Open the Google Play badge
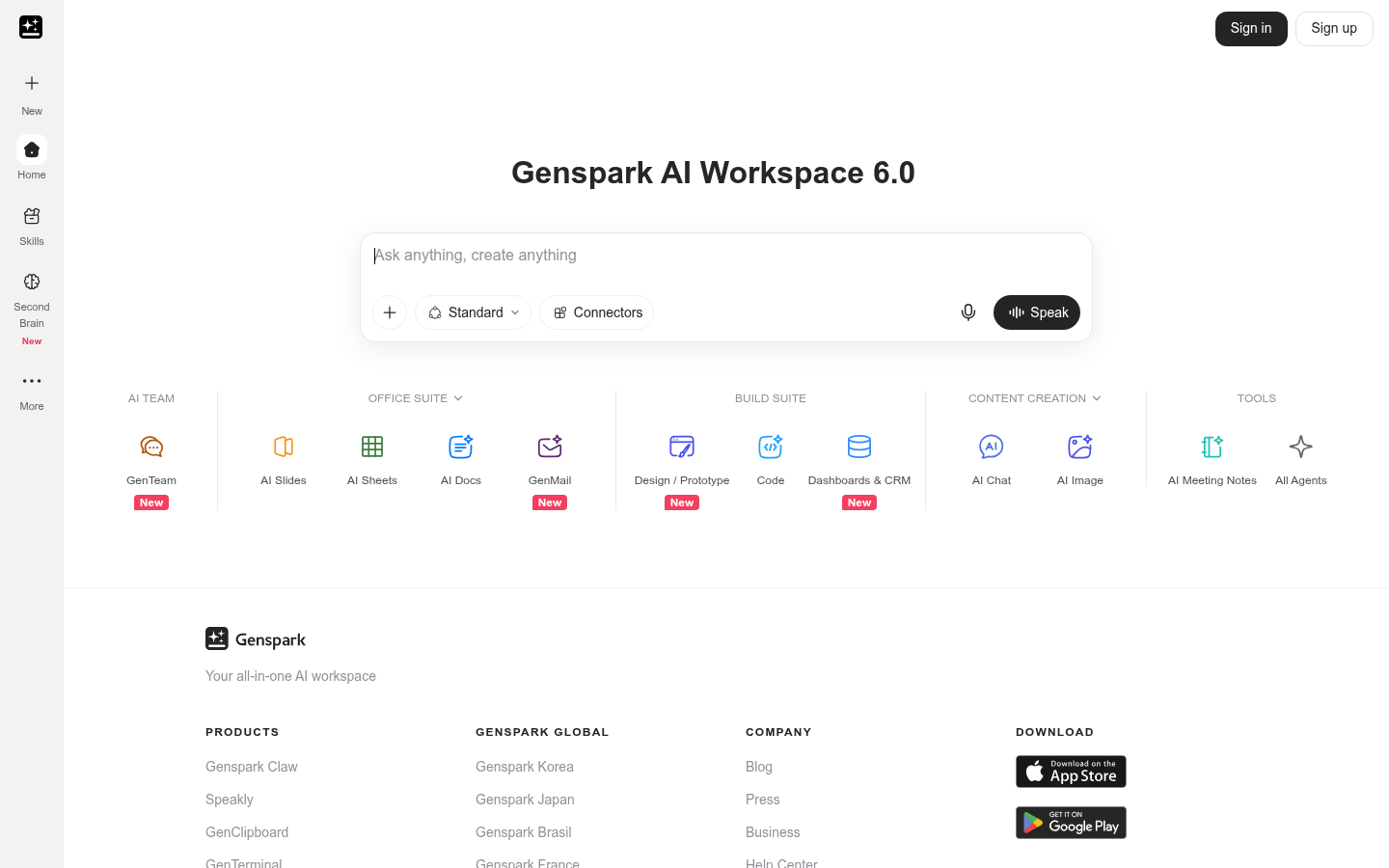 tap(1071, 823)
